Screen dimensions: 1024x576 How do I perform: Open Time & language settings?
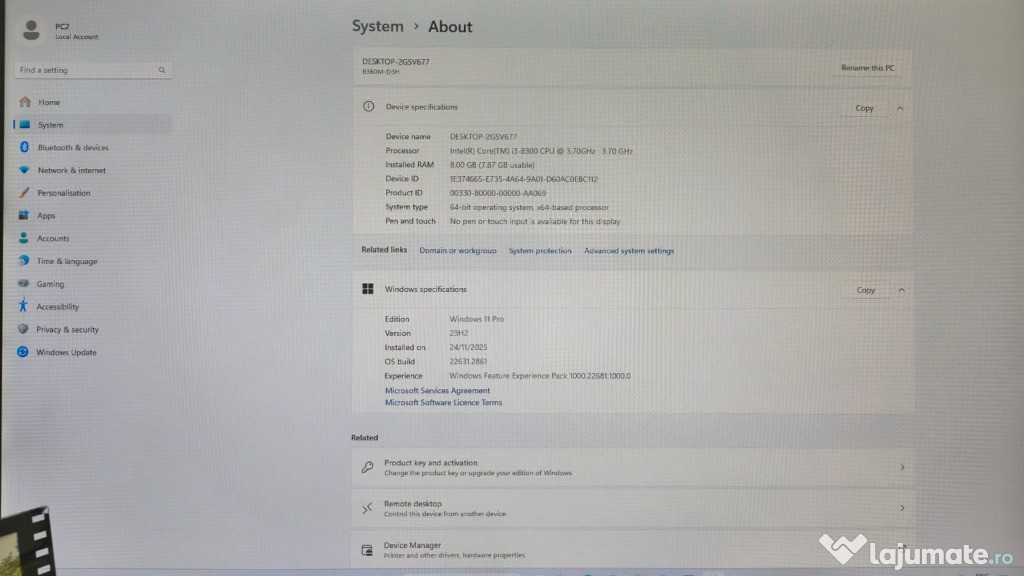pos(67,262)
